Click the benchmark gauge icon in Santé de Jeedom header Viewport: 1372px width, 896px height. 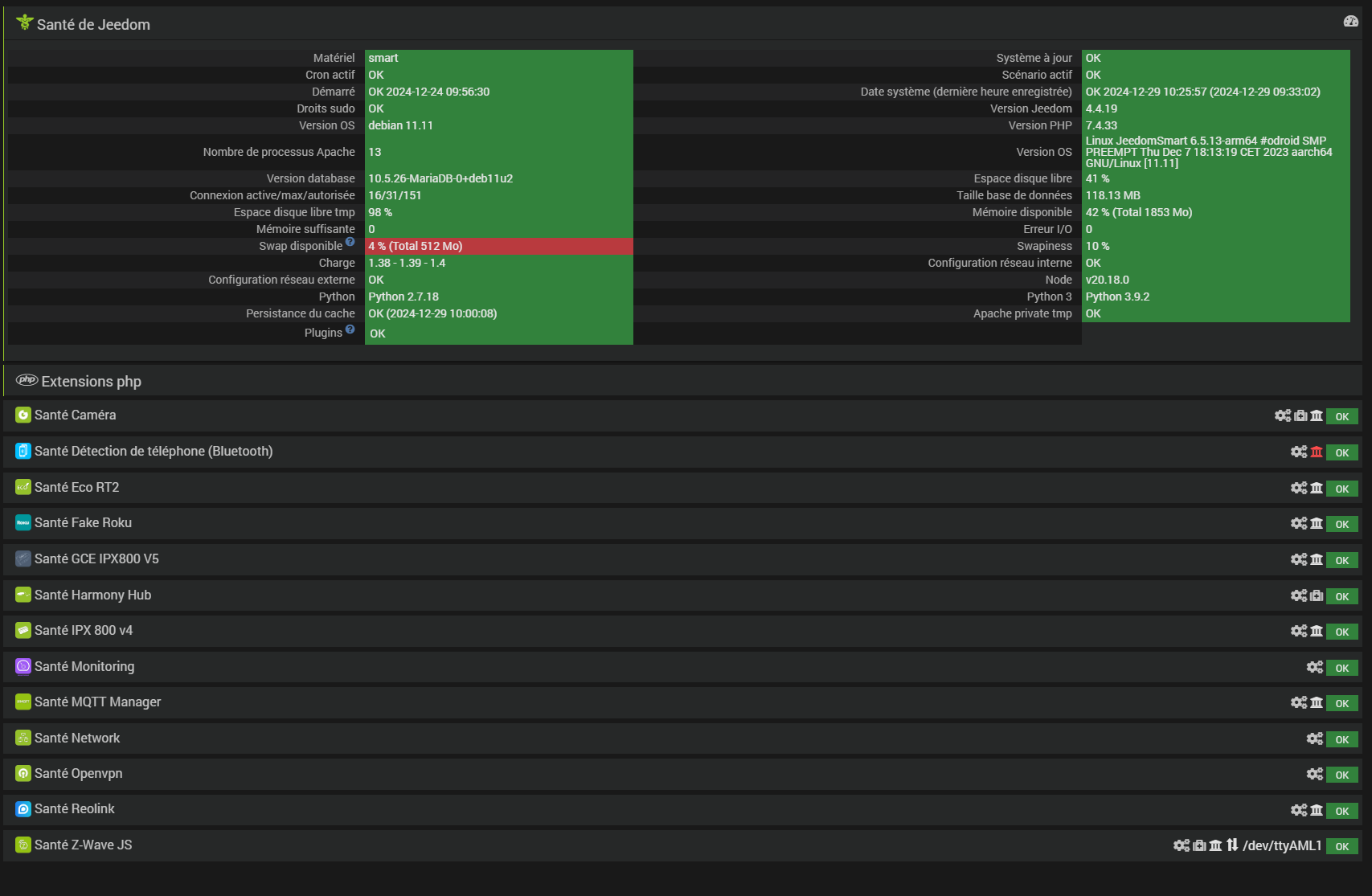(1350, 22)
